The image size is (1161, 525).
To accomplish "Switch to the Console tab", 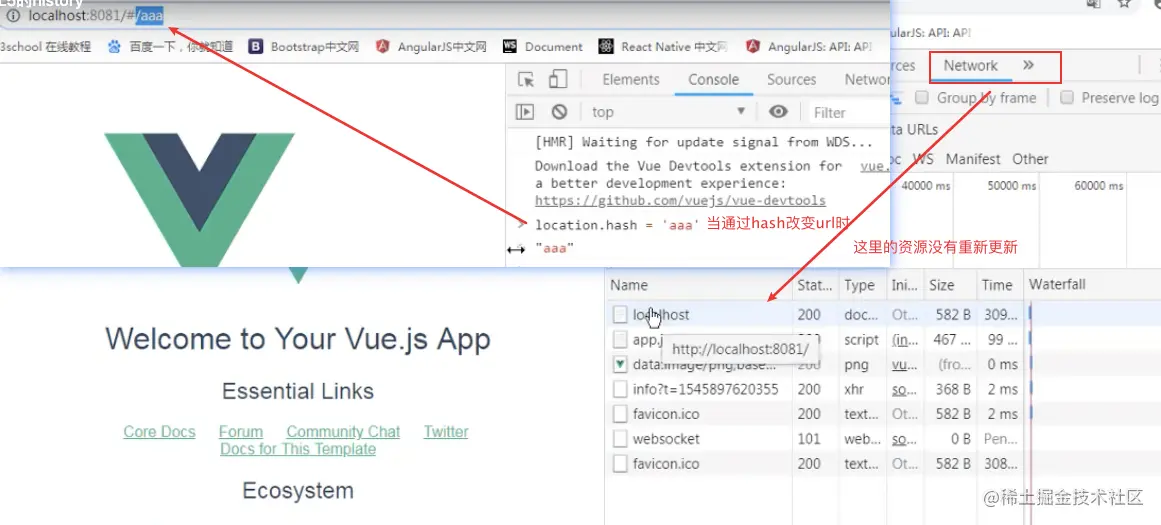I will [x=714, y=79].
